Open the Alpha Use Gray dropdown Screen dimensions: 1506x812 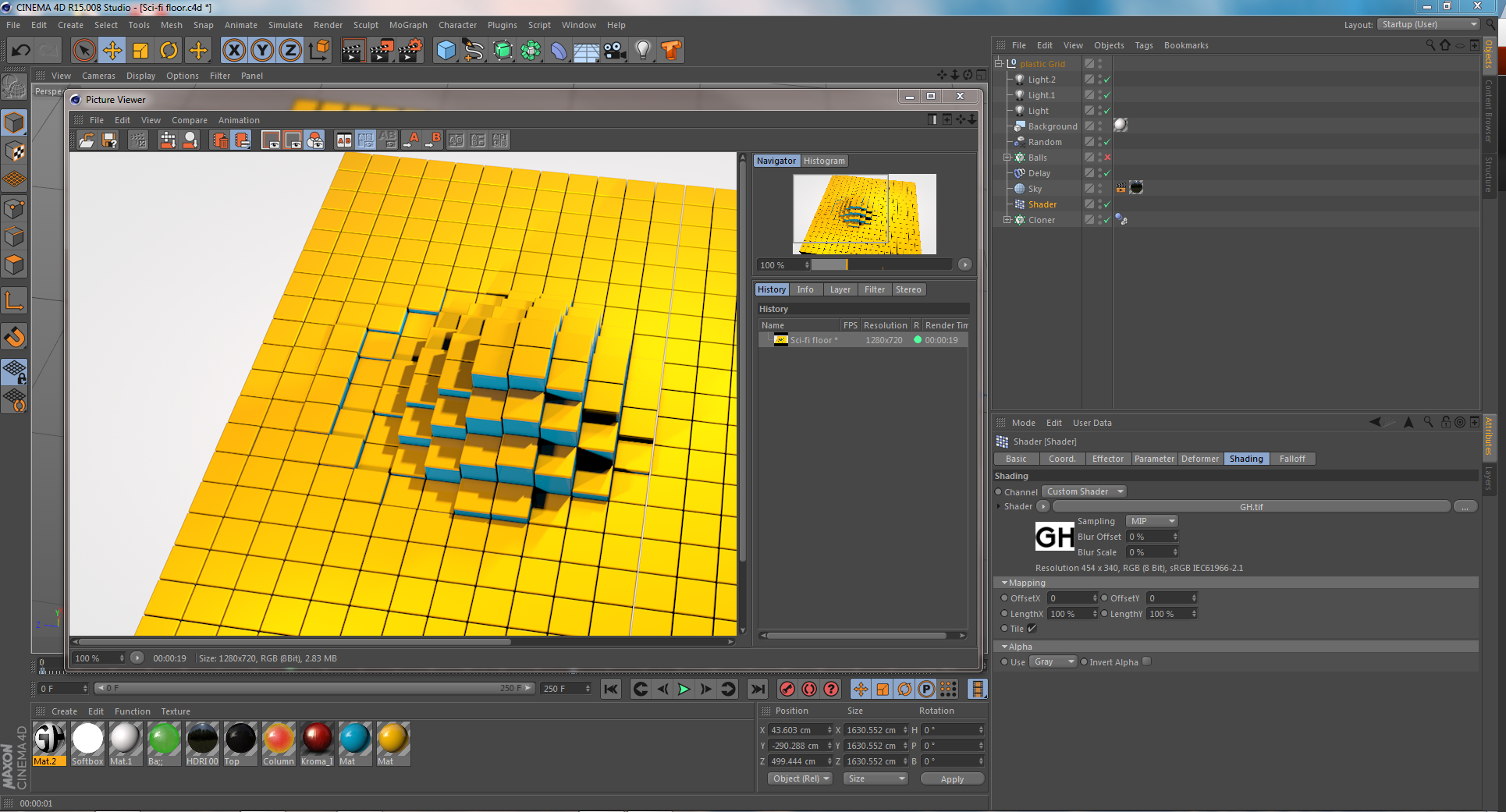click(1053, 661)
